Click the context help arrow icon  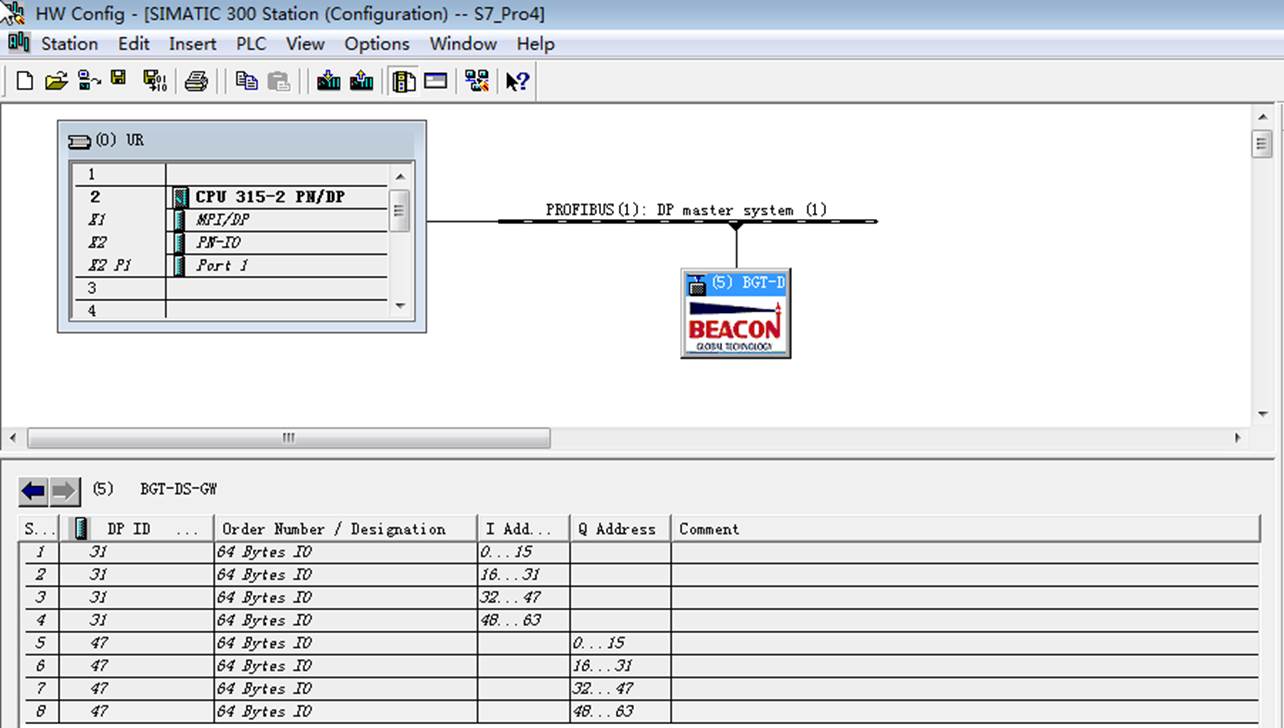point(517,82)
